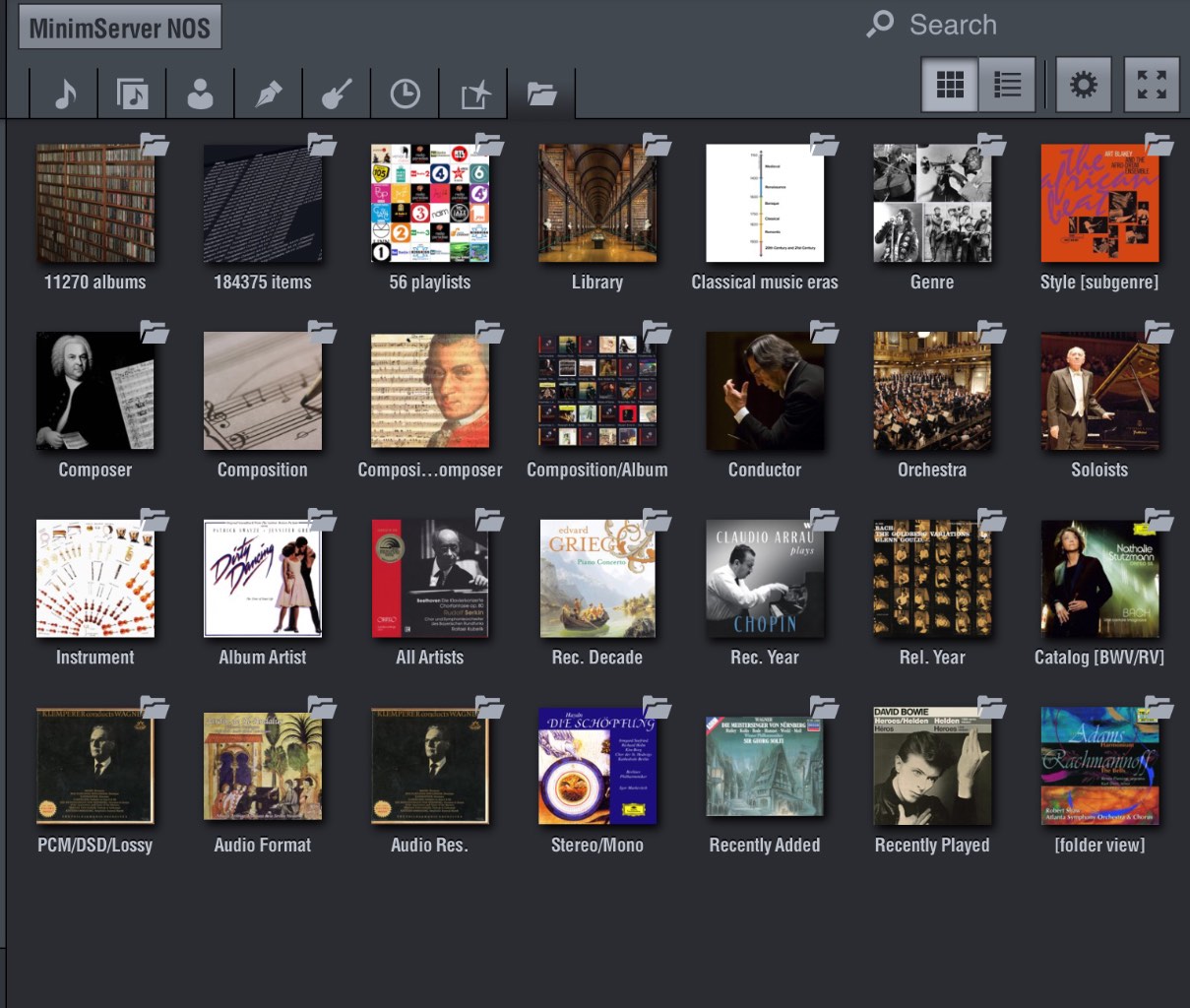Select the composer pen-nib tab
The image size is (1190, 1008).
coord(269,94)
